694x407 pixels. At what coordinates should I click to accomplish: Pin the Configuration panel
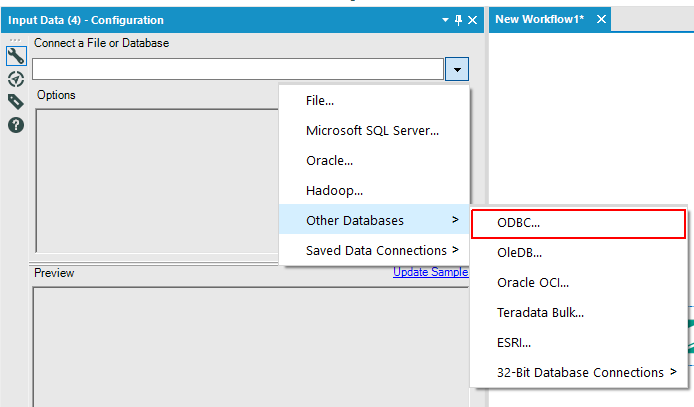pyautogui.click(x=459, y=20)
